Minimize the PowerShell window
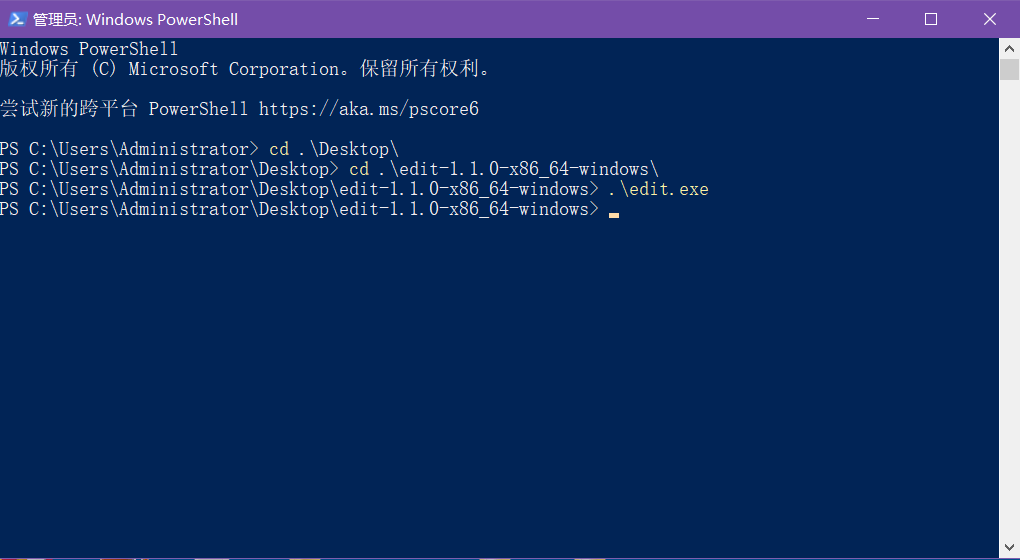Image resolution: width=1020 pixels, height=560 pixels. (873, 19)
